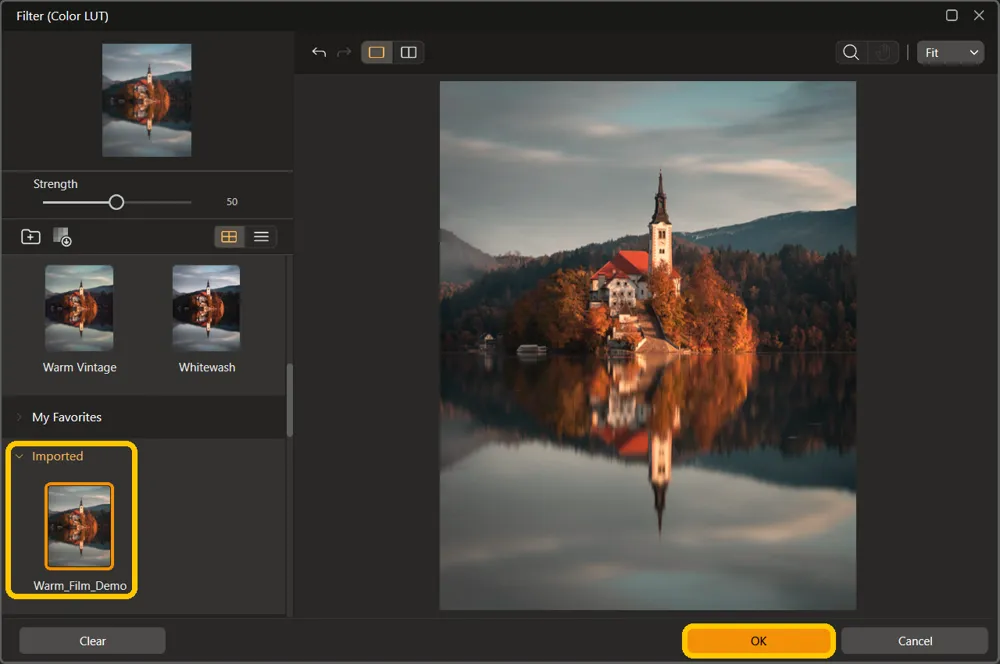
Task: Switch filters to thumbnail grid view
Action: 229,237
